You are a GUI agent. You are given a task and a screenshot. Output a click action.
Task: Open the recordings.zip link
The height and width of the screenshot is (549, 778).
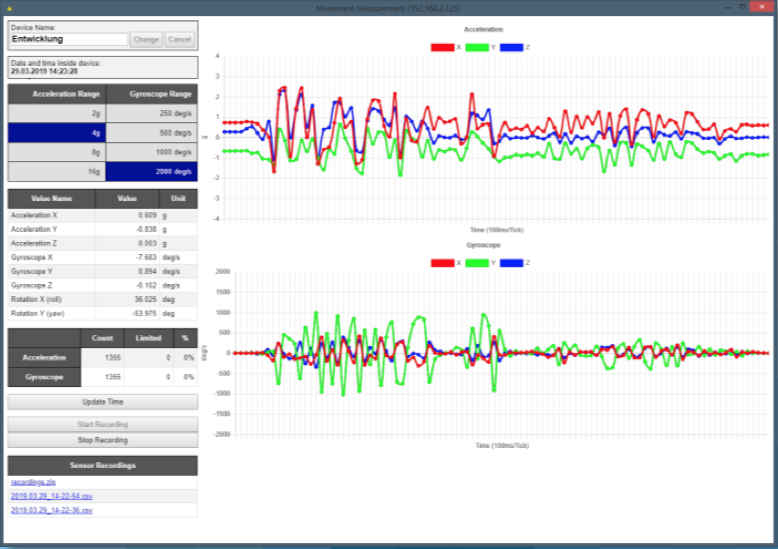point(33,482)
